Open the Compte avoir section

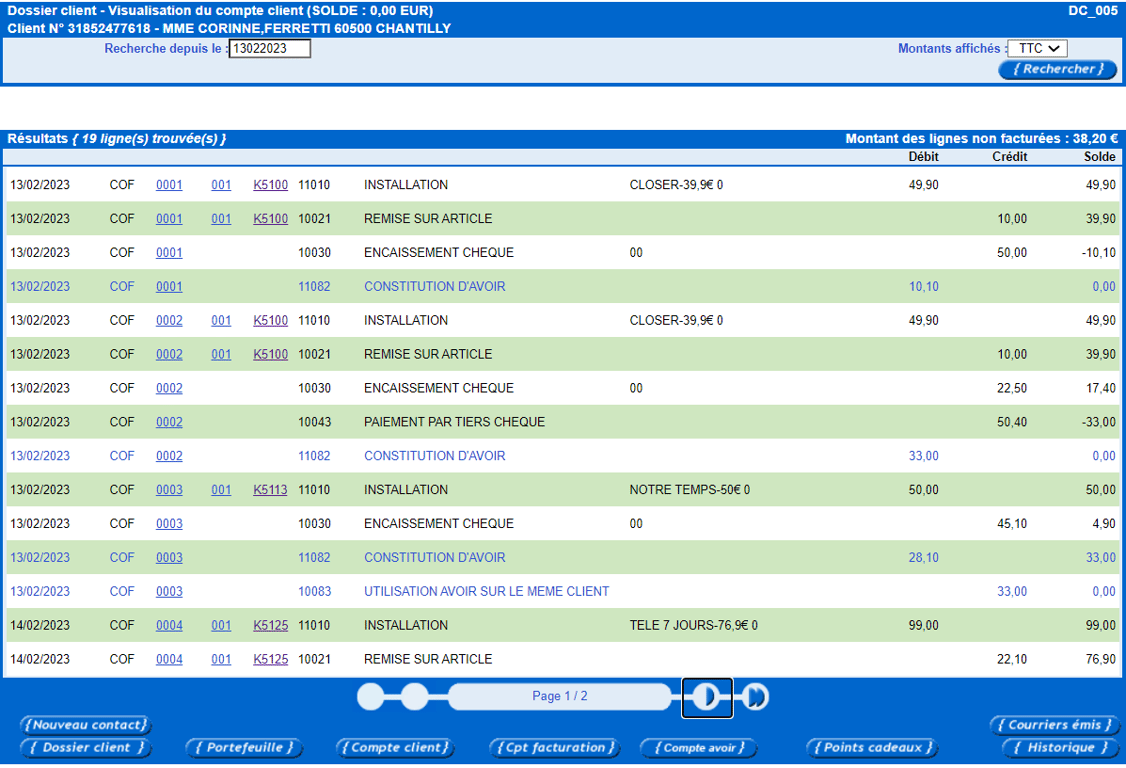pos(698,747)
